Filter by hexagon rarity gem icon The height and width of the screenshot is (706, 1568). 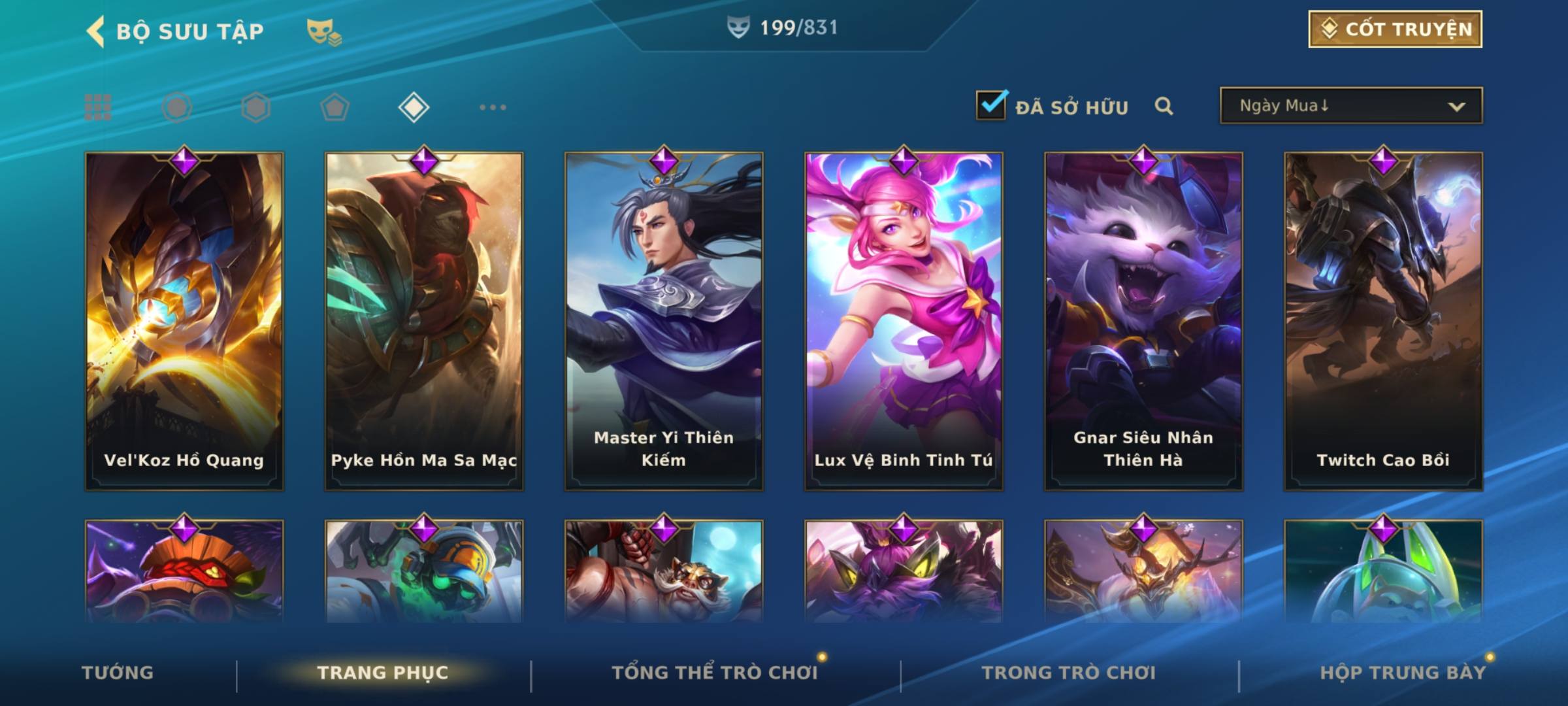[x=255, y=107]
